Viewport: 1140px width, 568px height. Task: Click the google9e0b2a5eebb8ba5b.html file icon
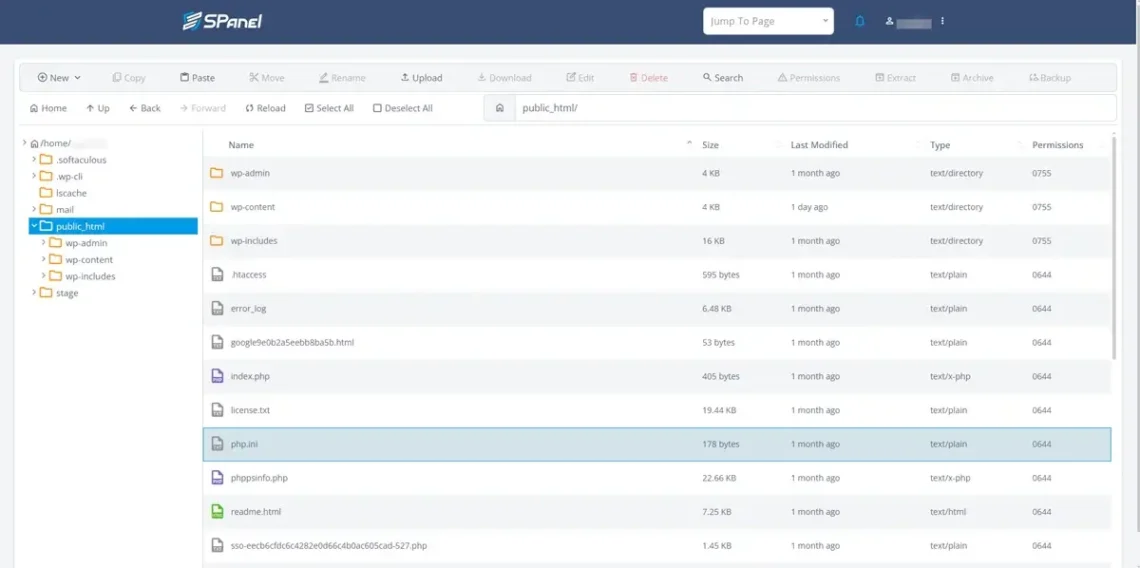pos(217,342)
